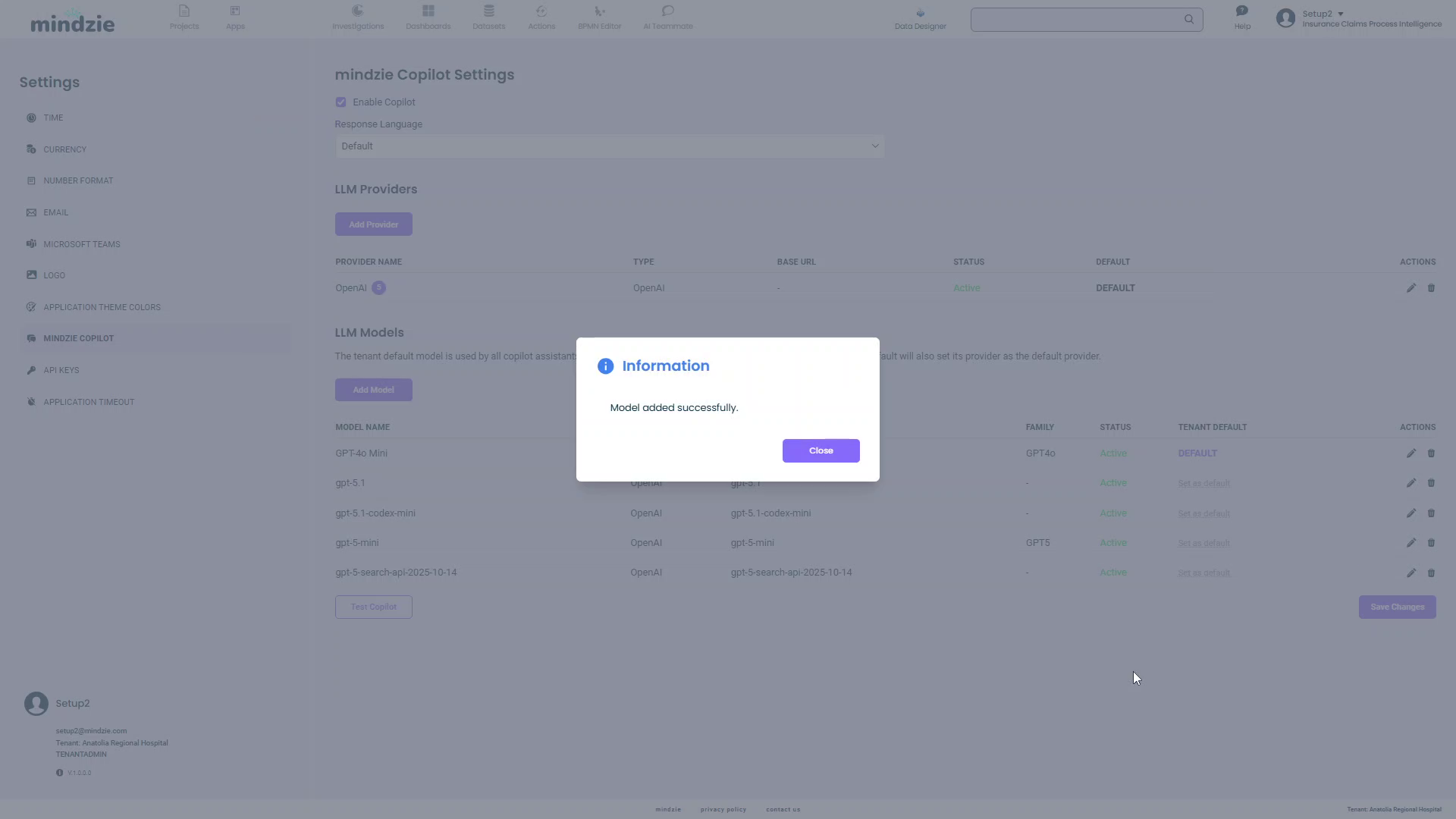Screen dimensions: 1456x819
Task: Delete the gpt-5.1 model
Action: [x=1431, y=483]
